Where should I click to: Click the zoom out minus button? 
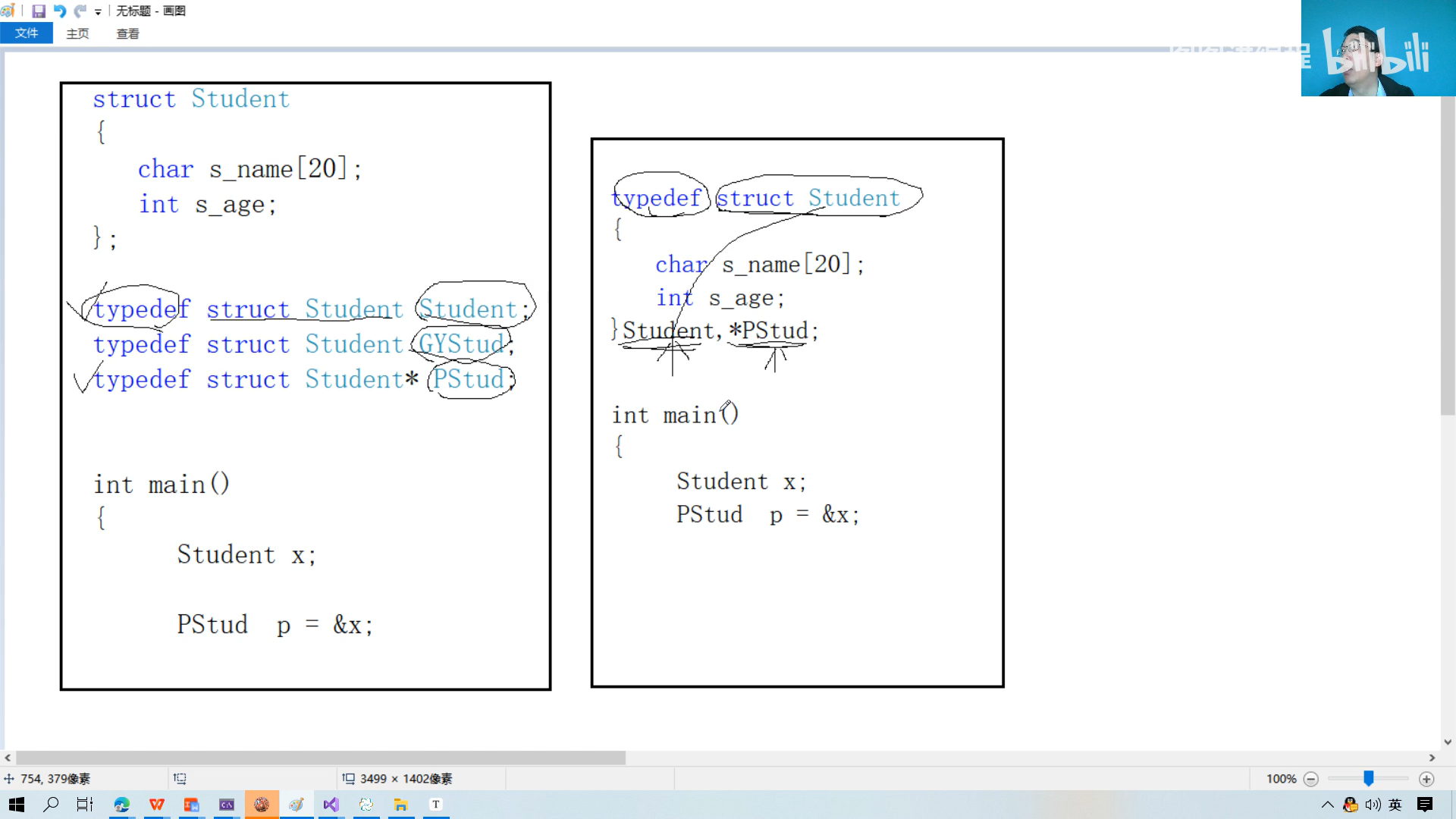[1311, 779]
